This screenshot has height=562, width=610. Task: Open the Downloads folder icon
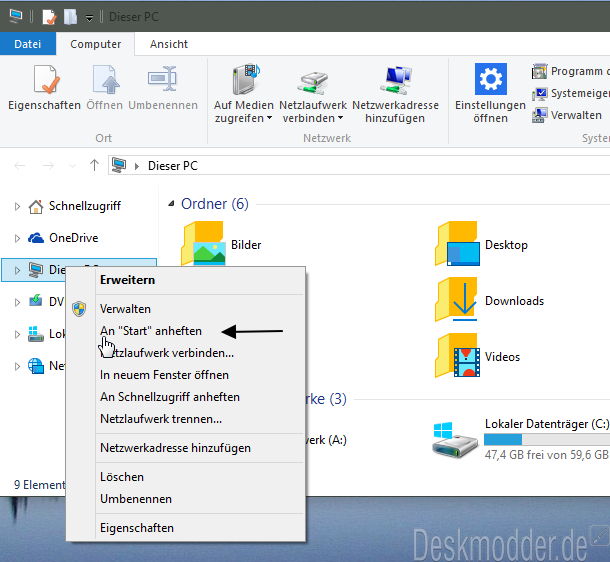pos(456,299)
